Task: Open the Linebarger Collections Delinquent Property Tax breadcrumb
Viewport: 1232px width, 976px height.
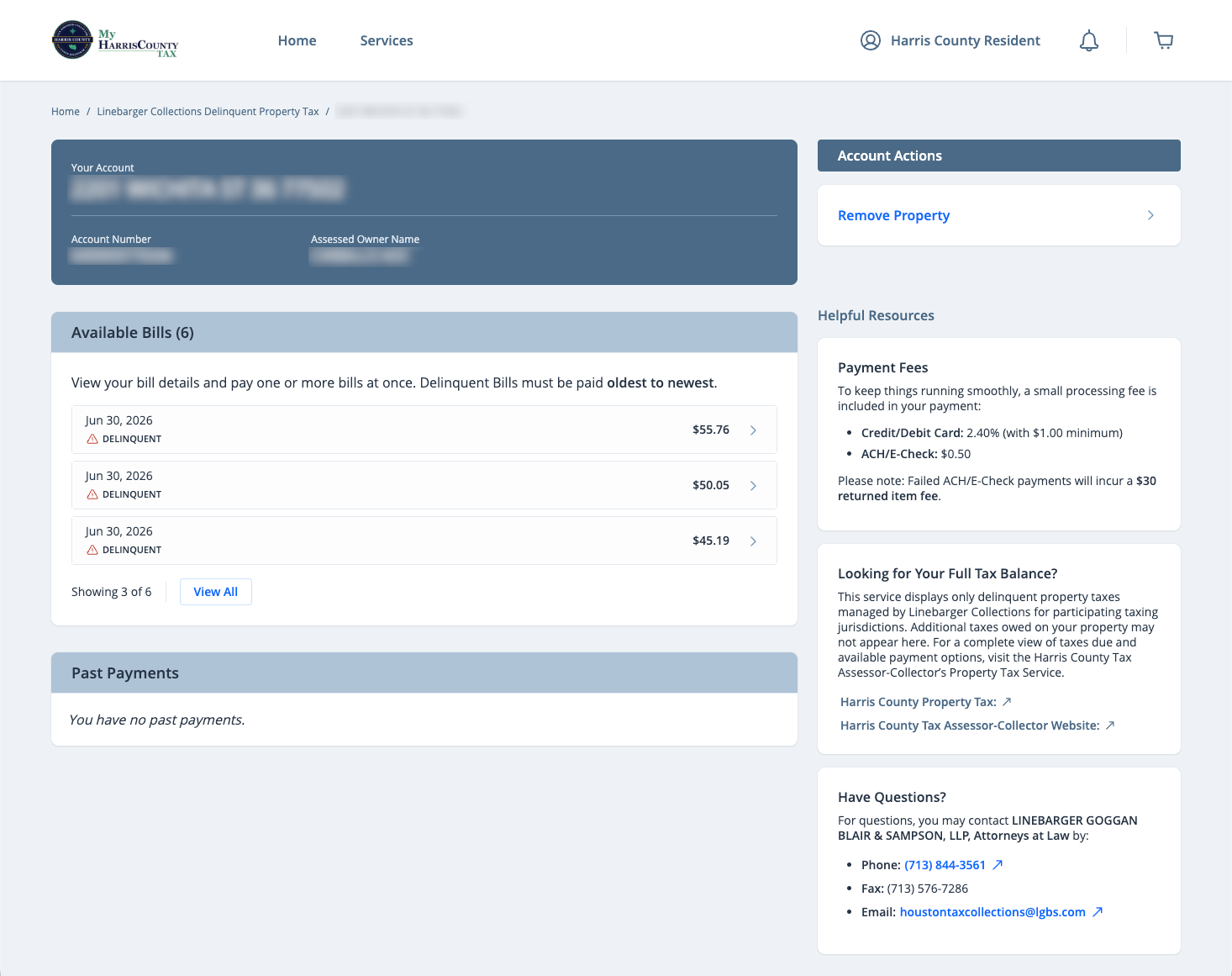Action: tap(208, 112)
